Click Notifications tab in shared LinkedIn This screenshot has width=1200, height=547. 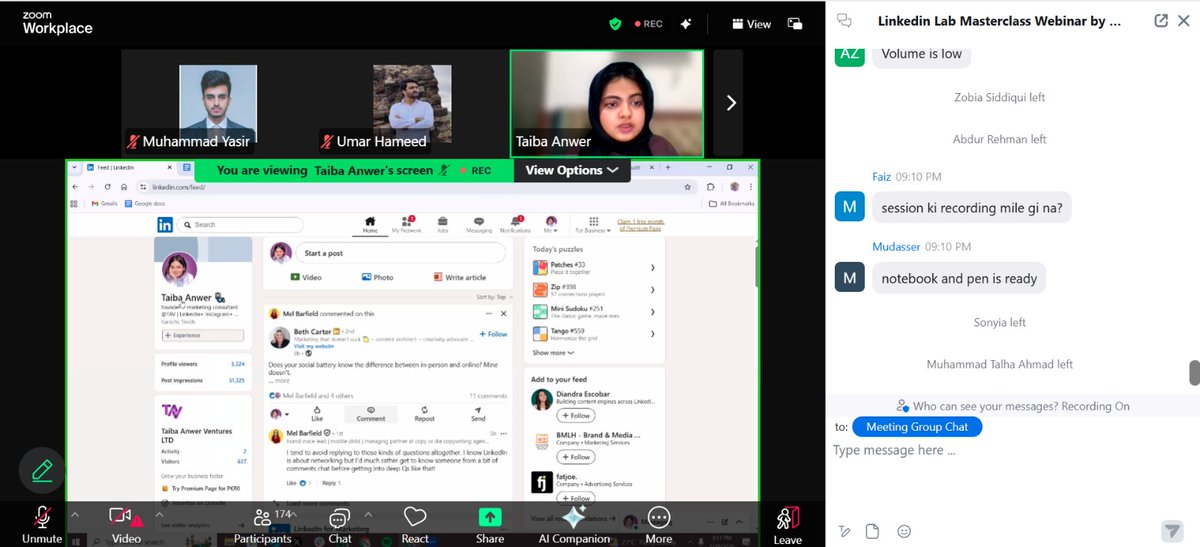(x=515, y=223)
